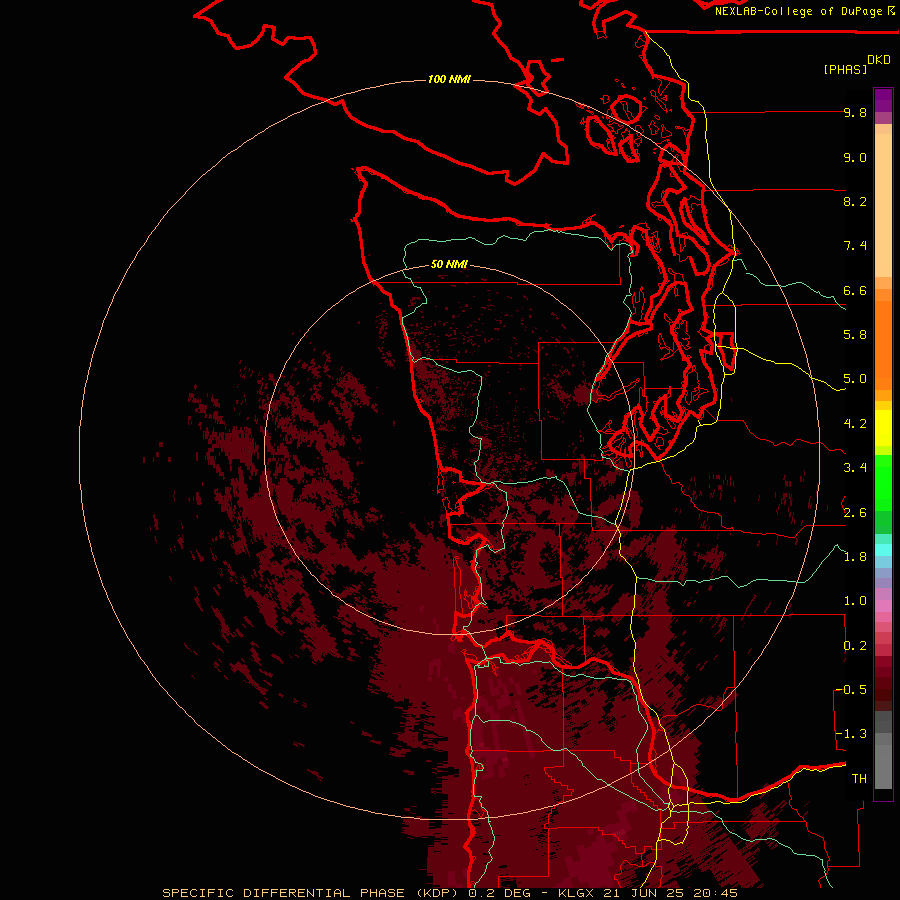Click the 100 NMI range ring label
This screenshot has width=900, height=900.
[449, 79]
